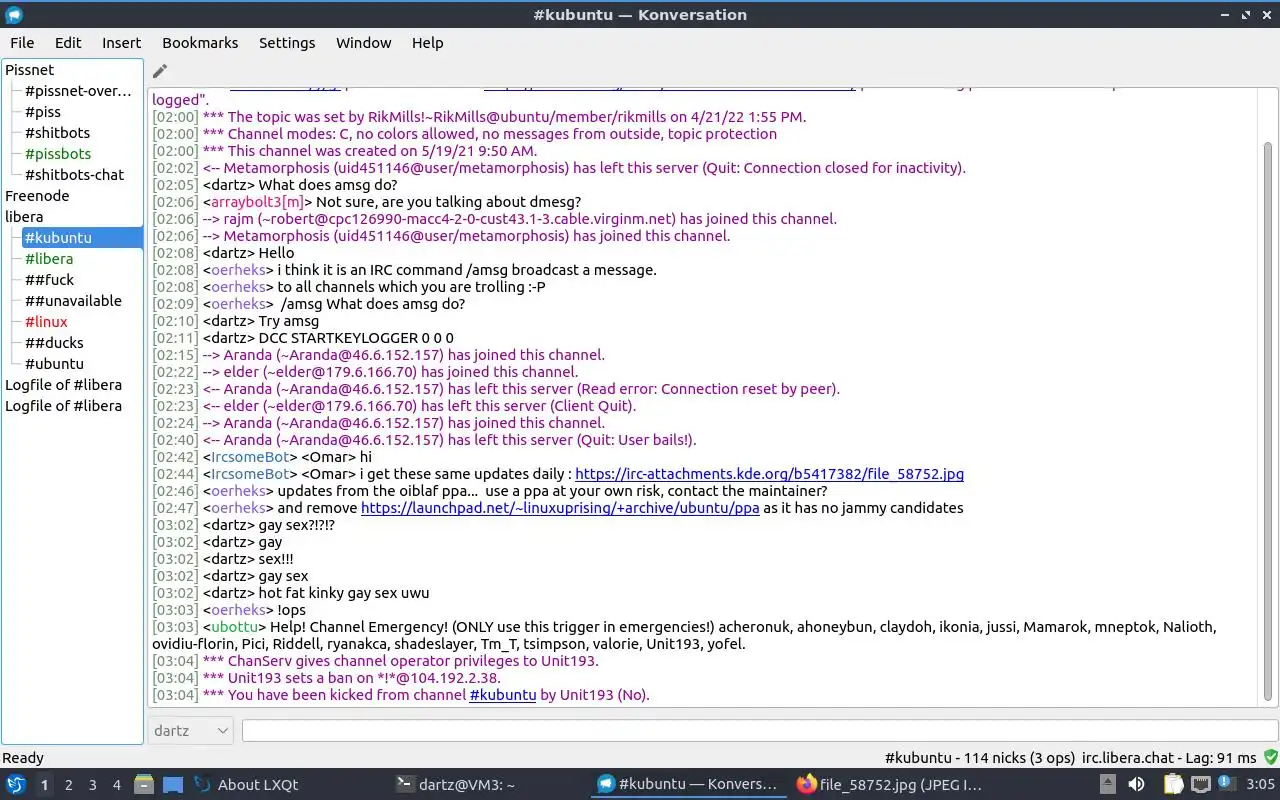Open the Help menu

427,43
